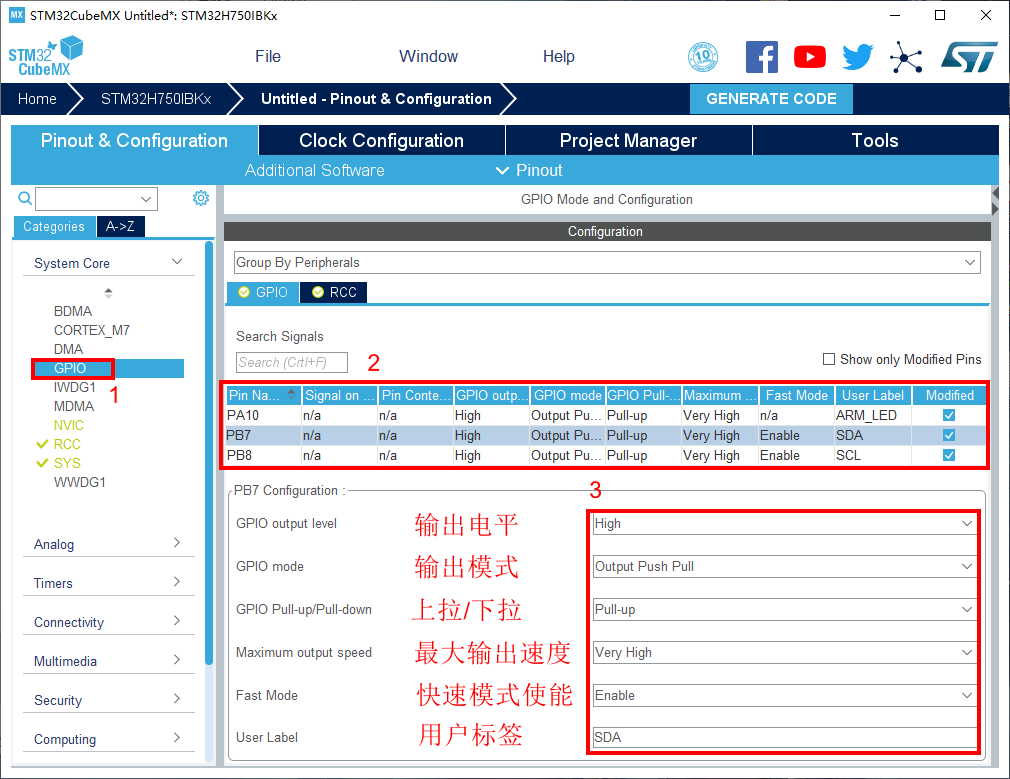The width and height of the screenshot is (1010, 779).
Task: Toggle Modified checkbox for PB8 row
Action: (x=949, y=455)
